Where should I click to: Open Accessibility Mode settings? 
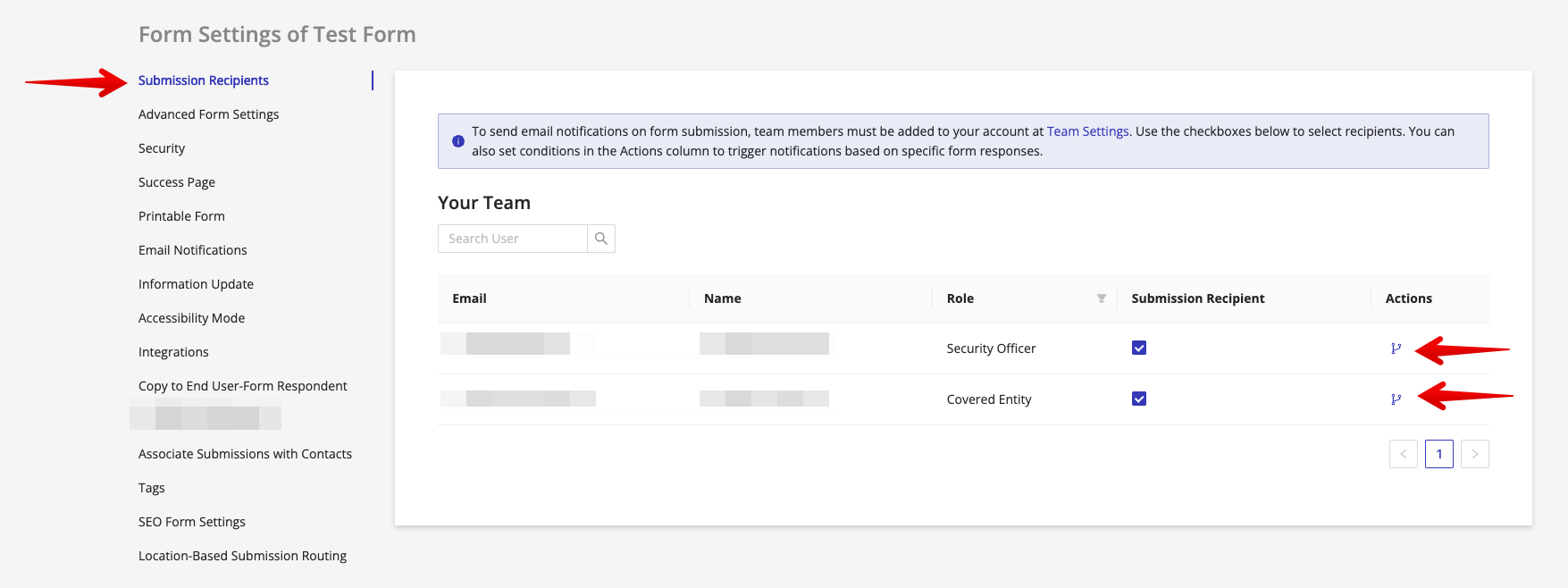click(191, 318)
